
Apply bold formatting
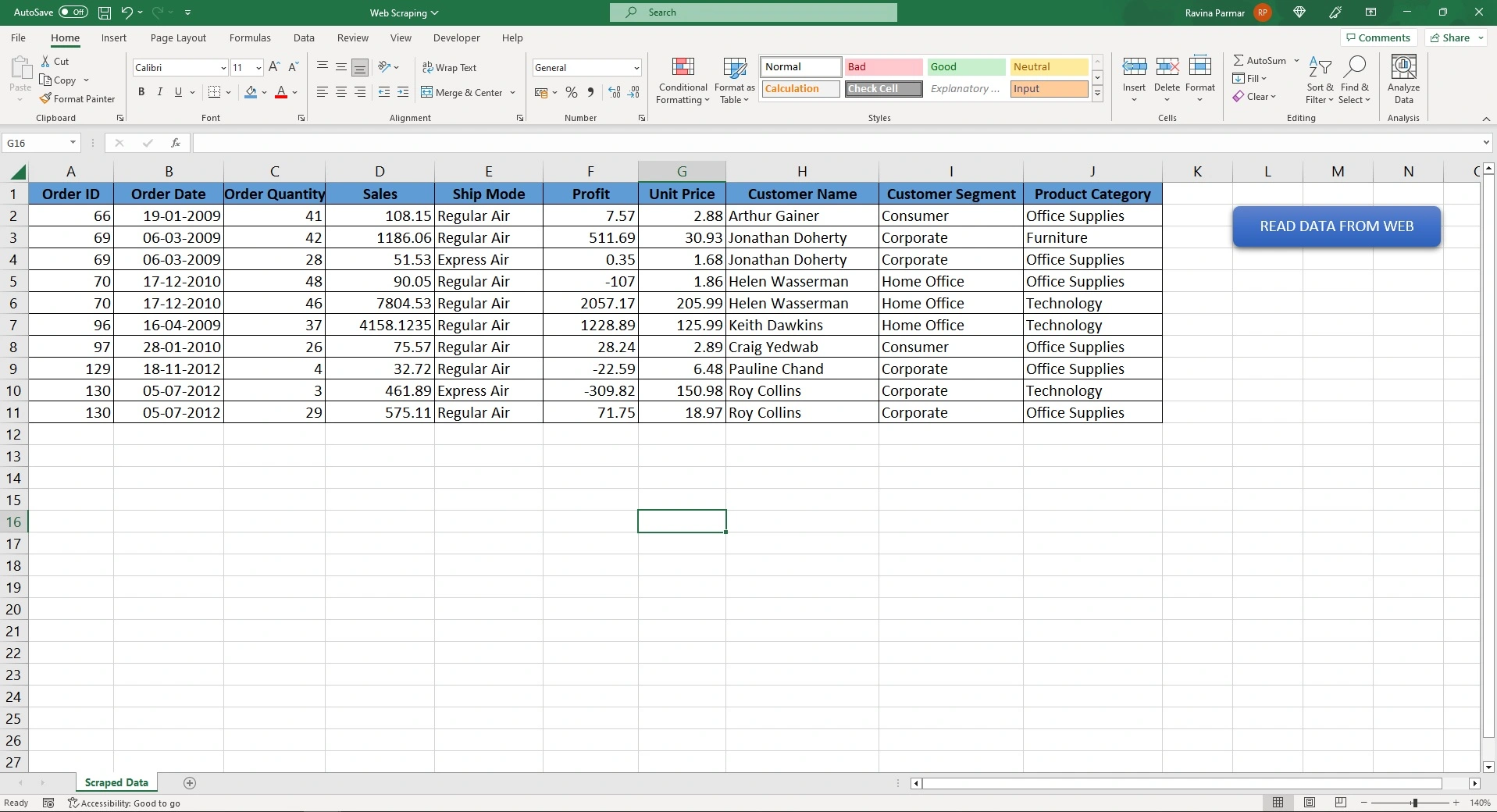141,92
